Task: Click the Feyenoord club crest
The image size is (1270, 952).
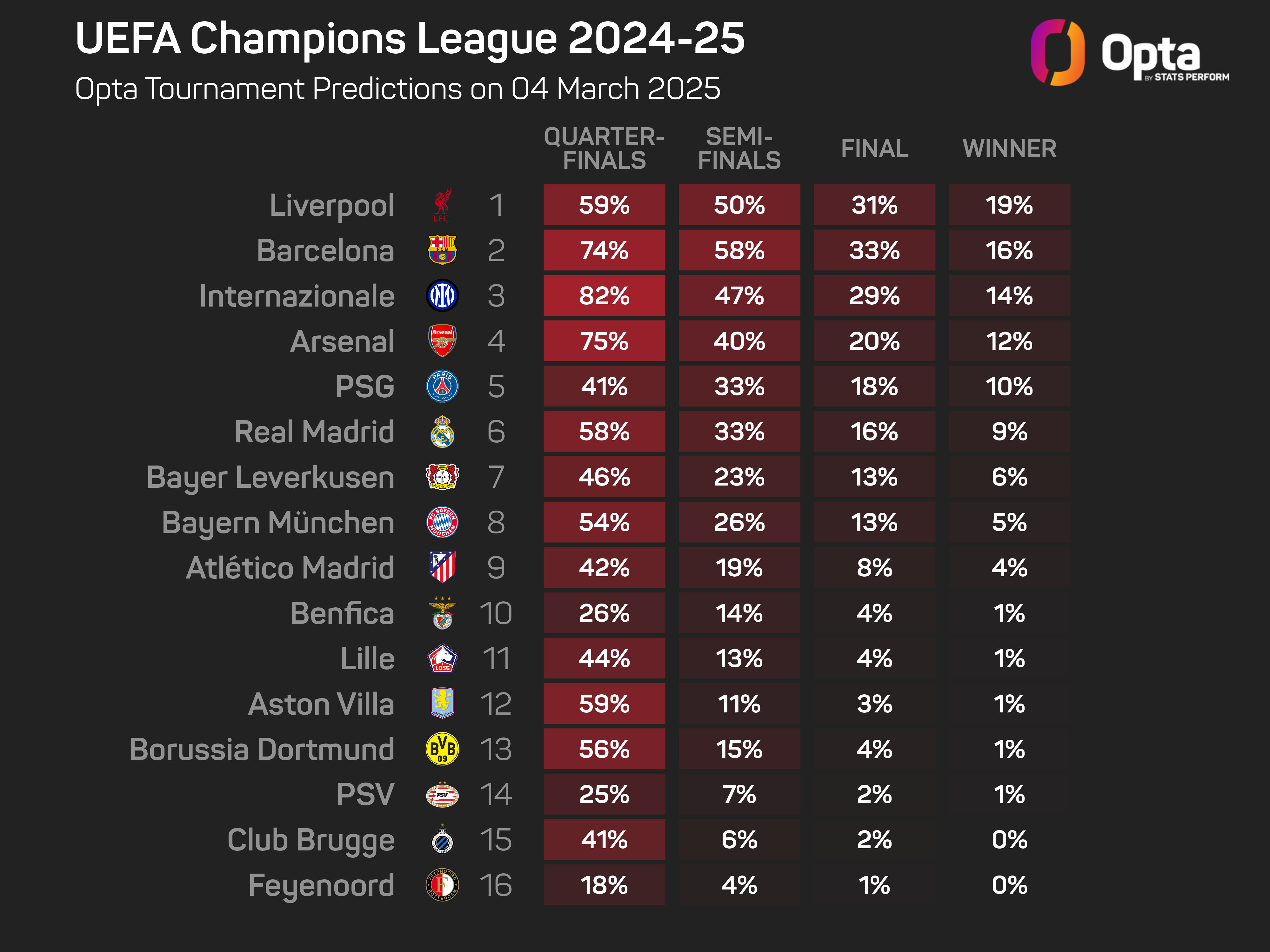Action: click(442, 885)
